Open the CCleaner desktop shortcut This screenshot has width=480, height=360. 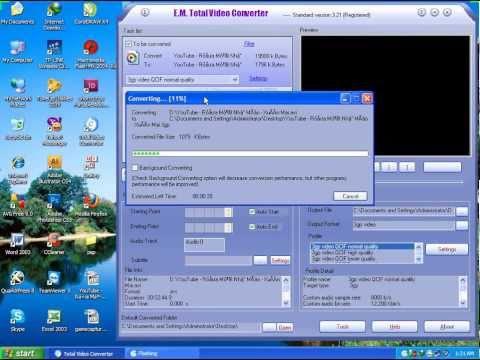pyautogui.click(x=54, y=244)
